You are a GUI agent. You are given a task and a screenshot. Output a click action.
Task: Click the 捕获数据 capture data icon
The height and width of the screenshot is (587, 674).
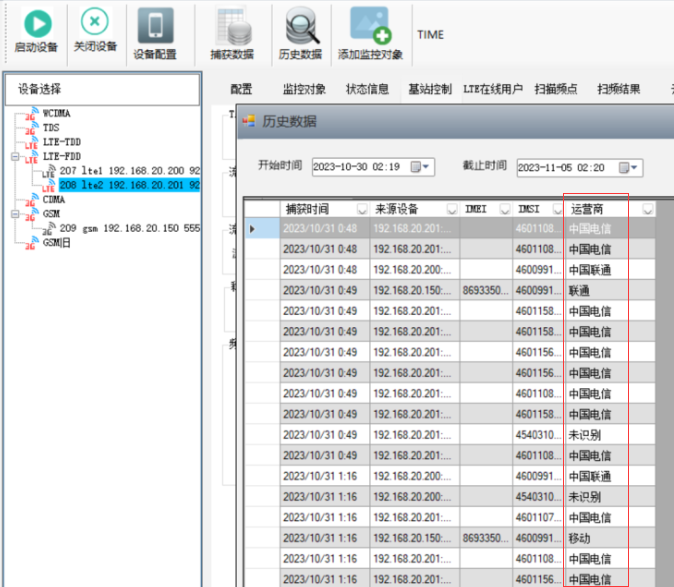point(231,28)
